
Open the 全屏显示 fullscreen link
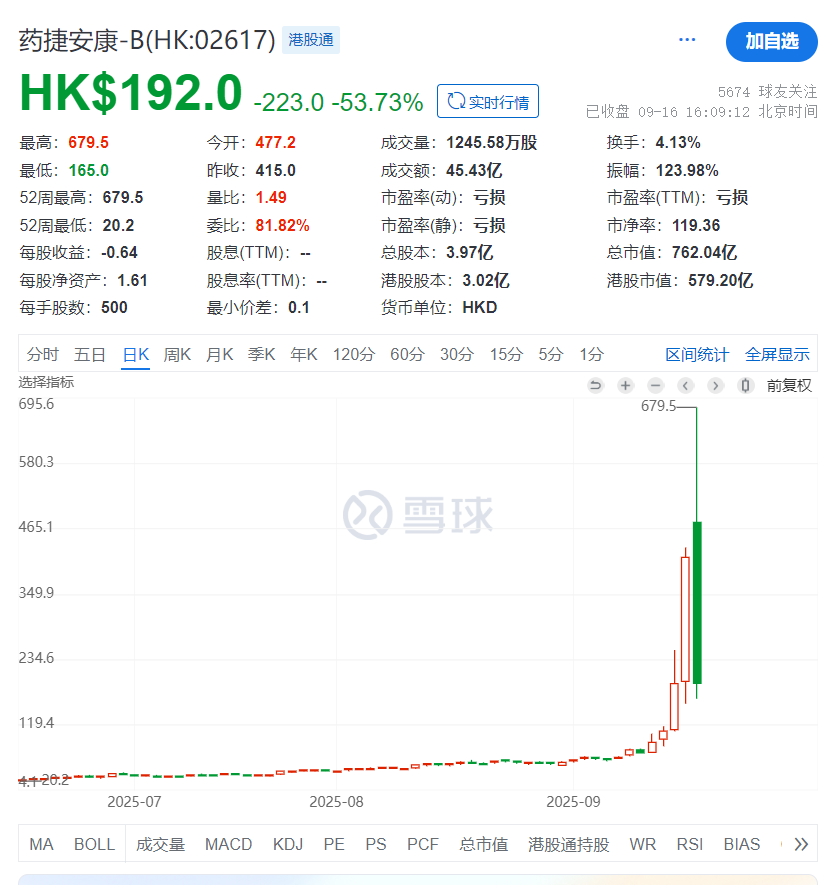[778, 354]
